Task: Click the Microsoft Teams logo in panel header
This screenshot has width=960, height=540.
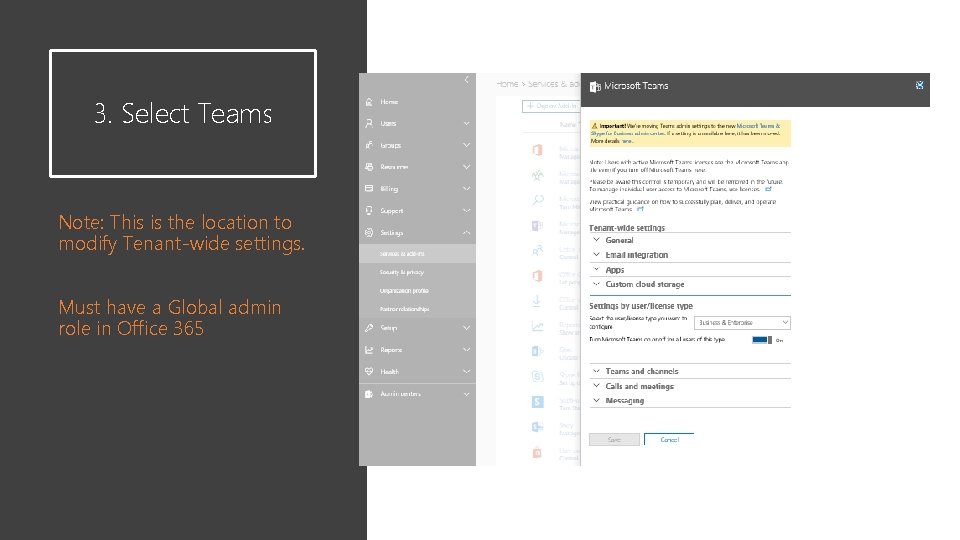Action: pyautogui.click(x=594, y=86)
